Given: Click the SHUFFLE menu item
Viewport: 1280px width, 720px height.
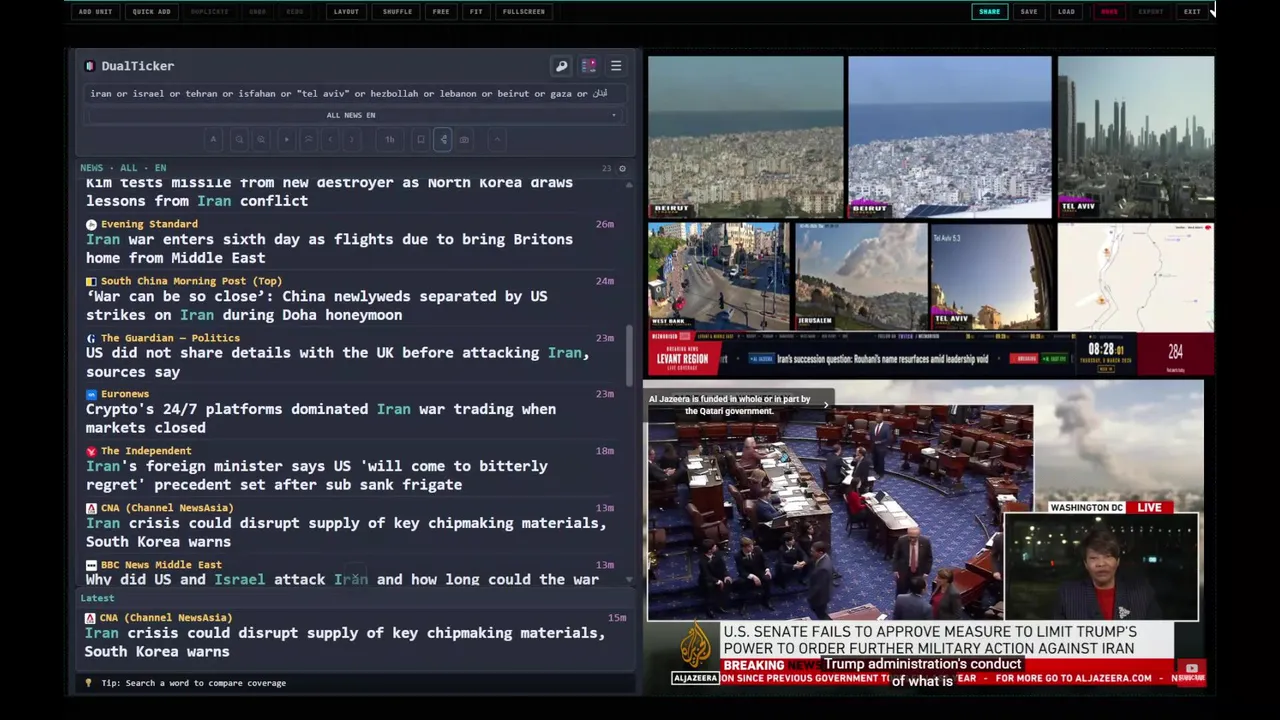Looking at the screenshot, I should pos(397,12).
